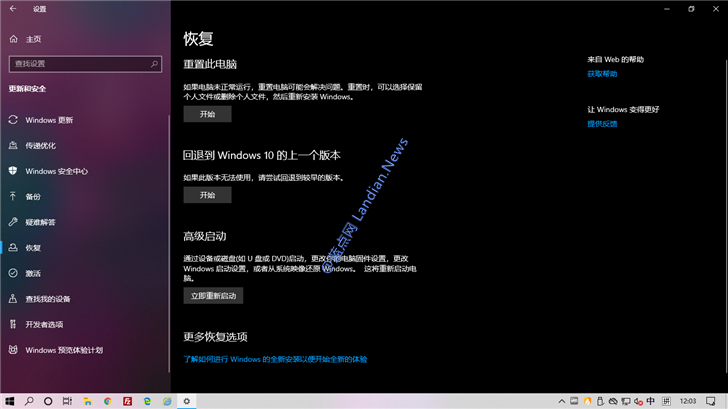The width and height of the screenshot is (728, 409).
Task: Show hidden tray icons chevron
Action: coord(561,401)
